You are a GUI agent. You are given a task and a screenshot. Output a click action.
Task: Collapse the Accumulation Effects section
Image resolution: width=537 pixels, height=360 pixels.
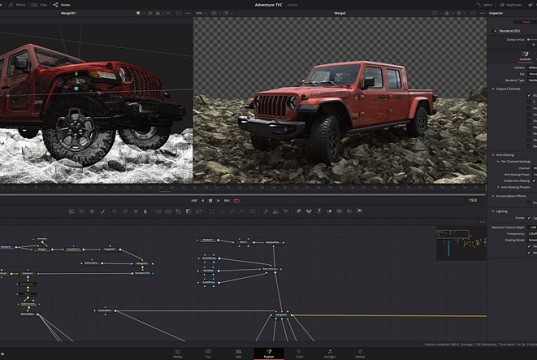point(493,196)
